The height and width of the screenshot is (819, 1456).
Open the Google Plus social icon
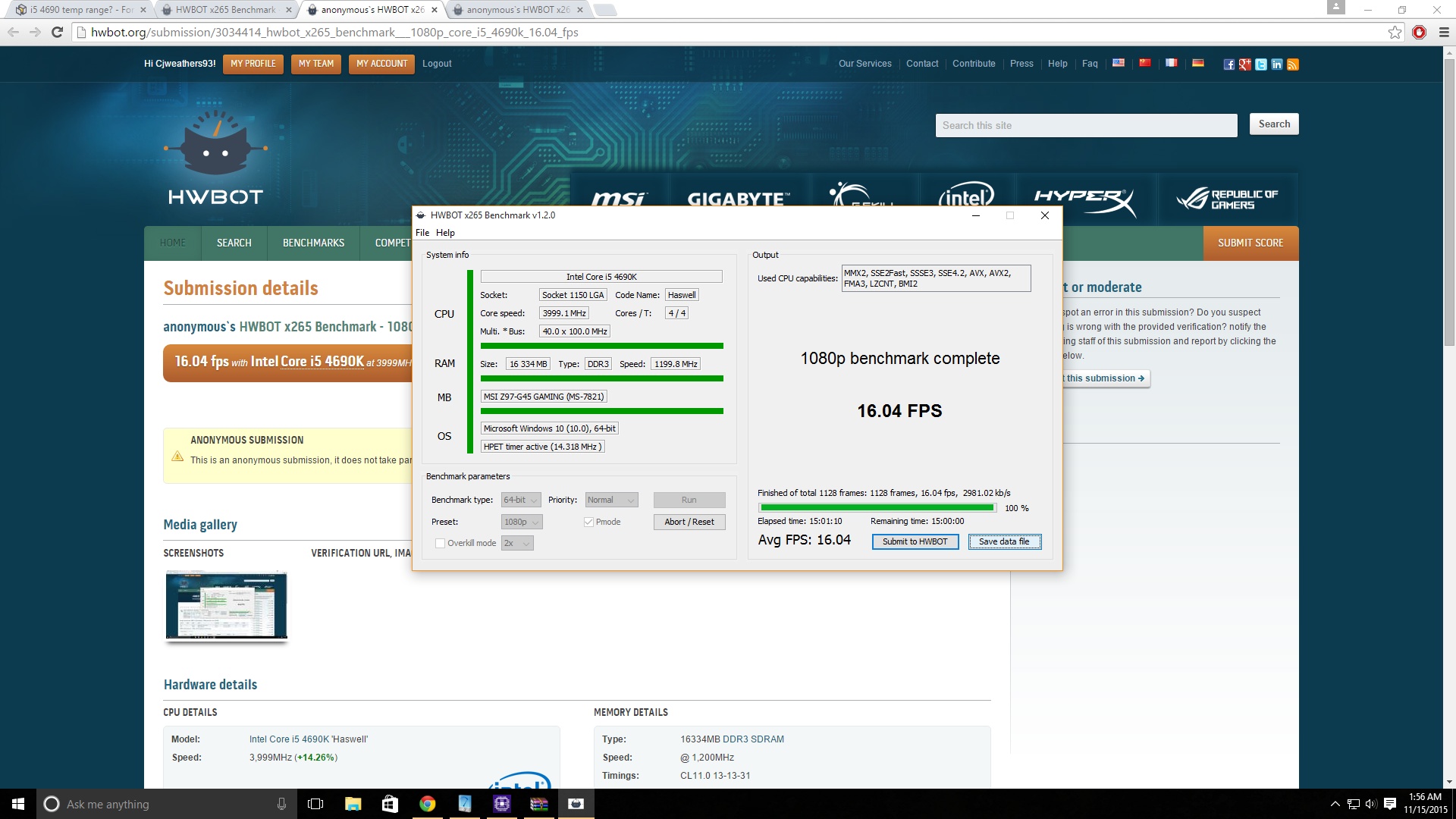tap(1245, 64)
